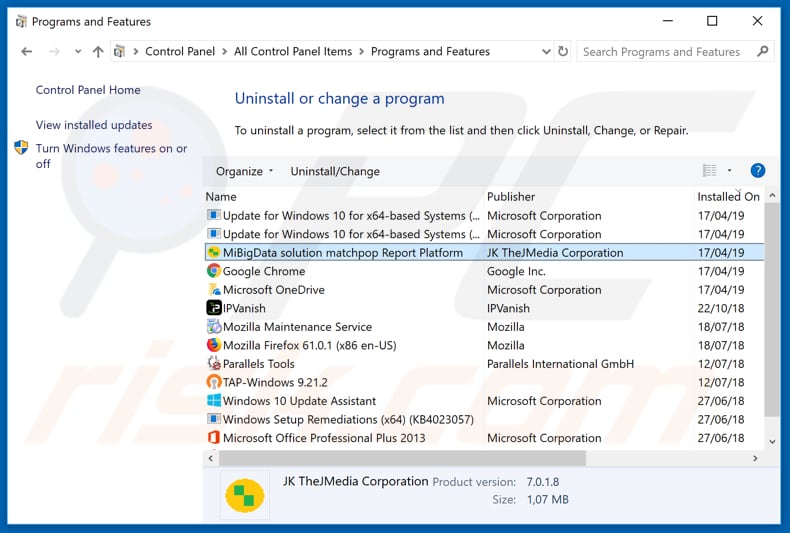Click Programs and Features breadcrumb segment
This screenshot has width=790, height=533.
click(430, 51)
